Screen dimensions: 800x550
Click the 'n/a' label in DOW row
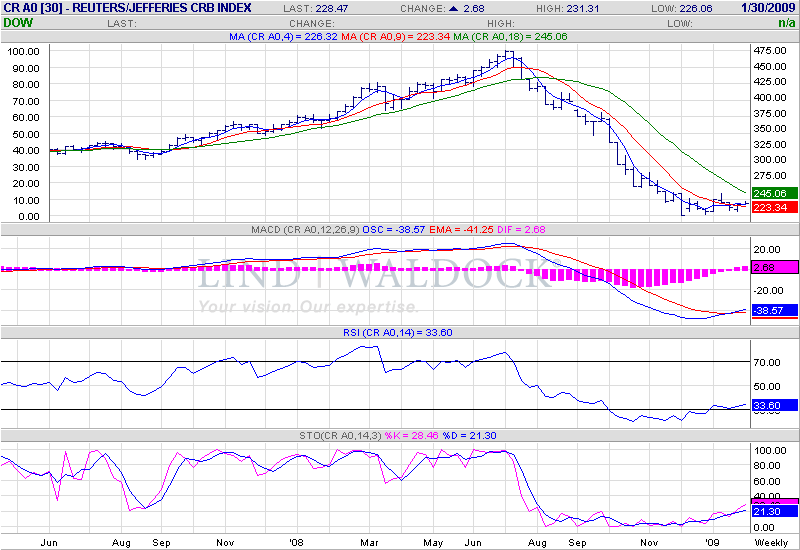(x=786, y=23)
